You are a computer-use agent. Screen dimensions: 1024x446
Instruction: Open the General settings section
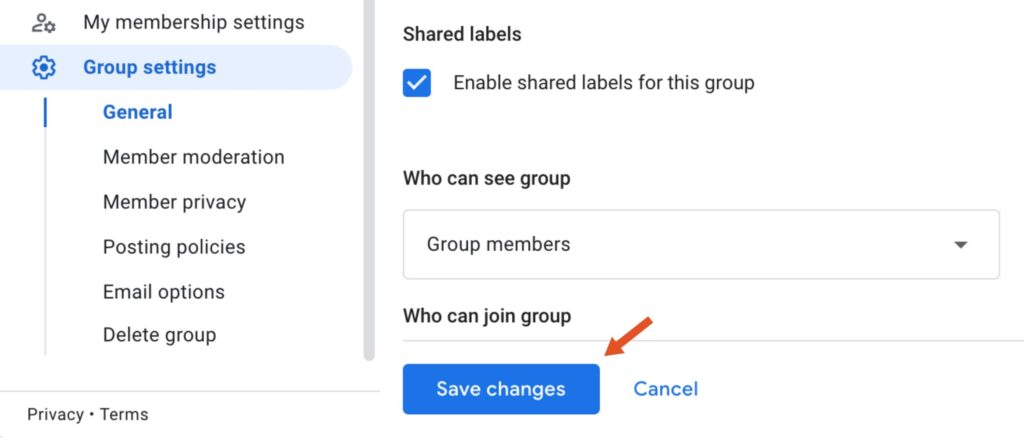137,112
